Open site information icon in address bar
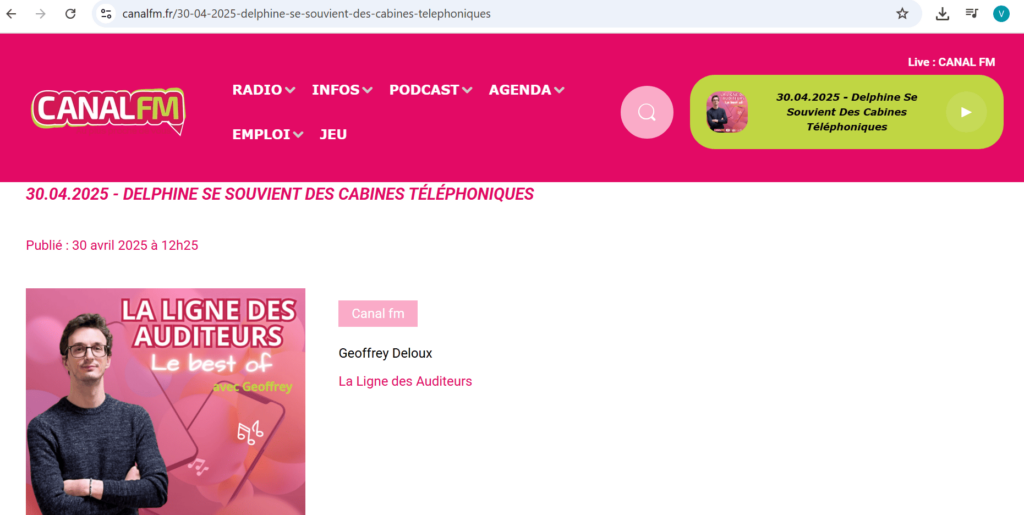 [106, 14]
